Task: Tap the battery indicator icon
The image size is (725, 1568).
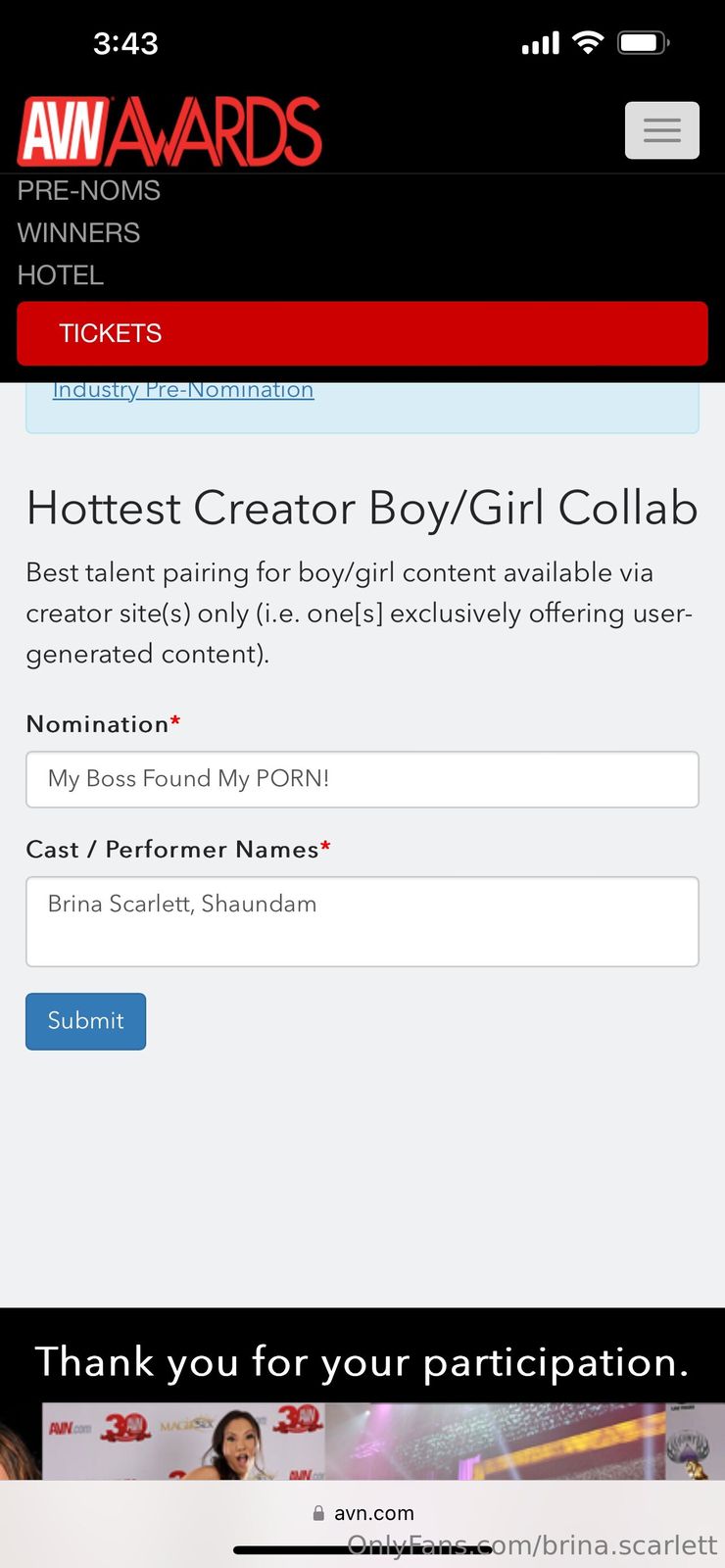Action: (x=643, y=42)
